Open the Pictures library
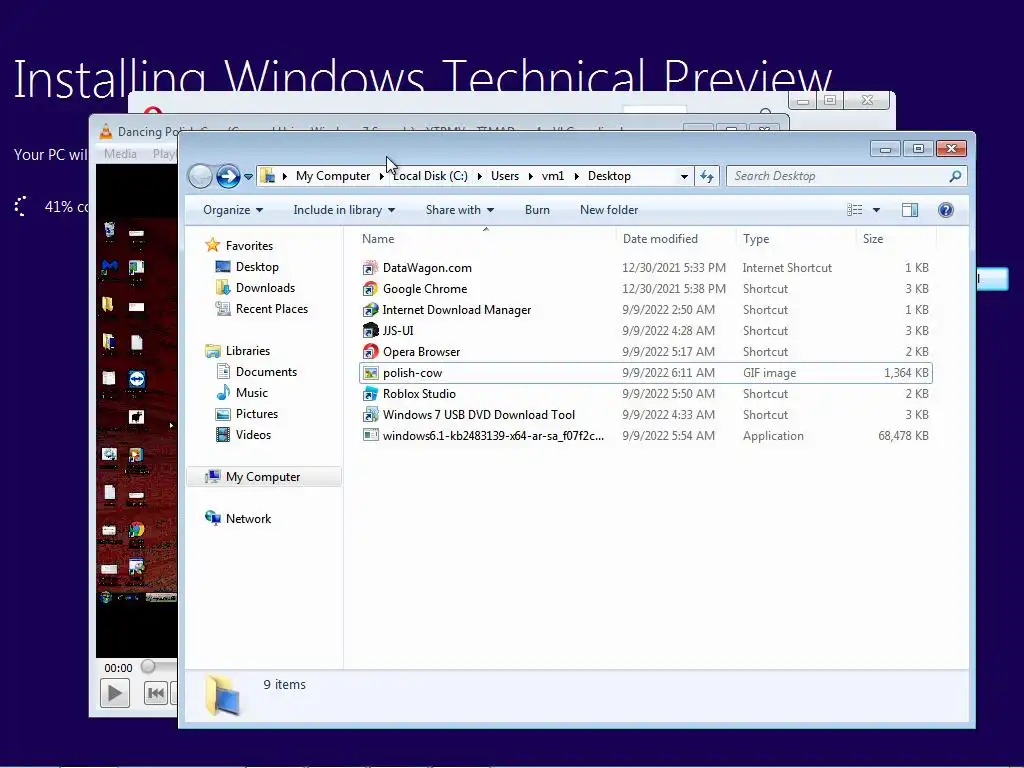Screen dimensions: 1024x768 coord(257,413)
